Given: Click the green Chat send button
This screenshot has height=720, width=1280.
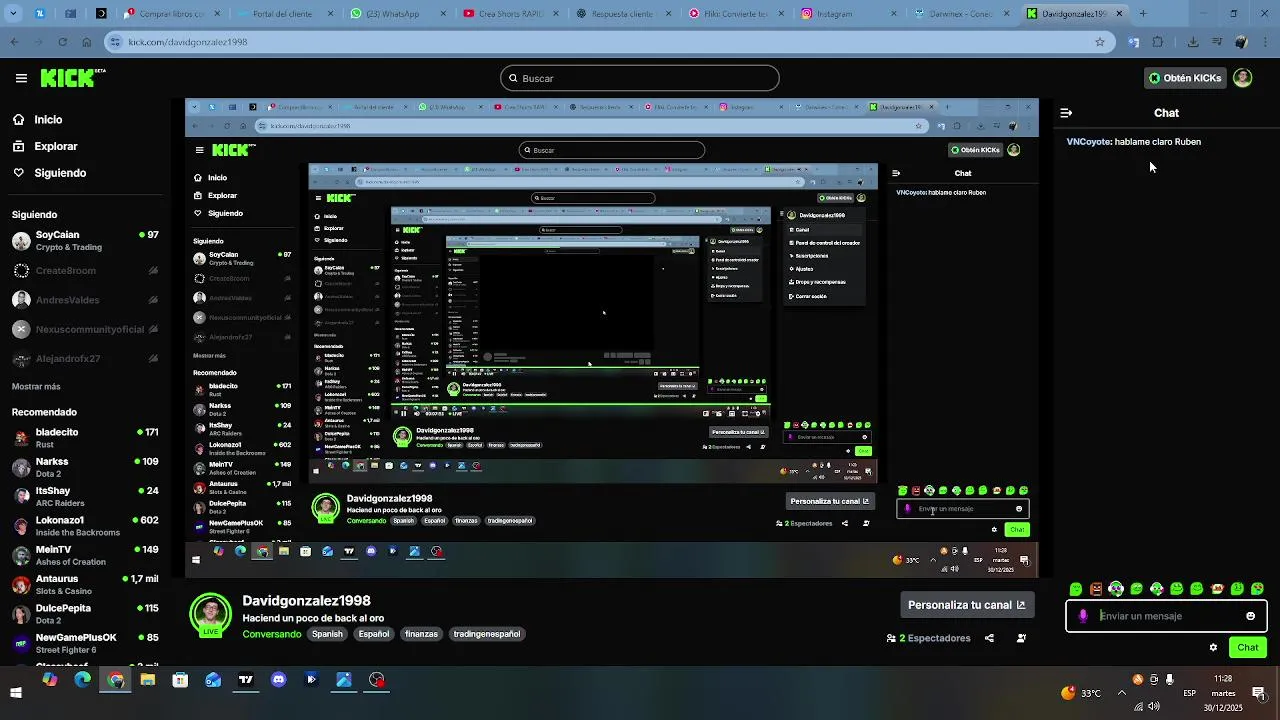Looking at the screenshot, I should click(1248, 647).
